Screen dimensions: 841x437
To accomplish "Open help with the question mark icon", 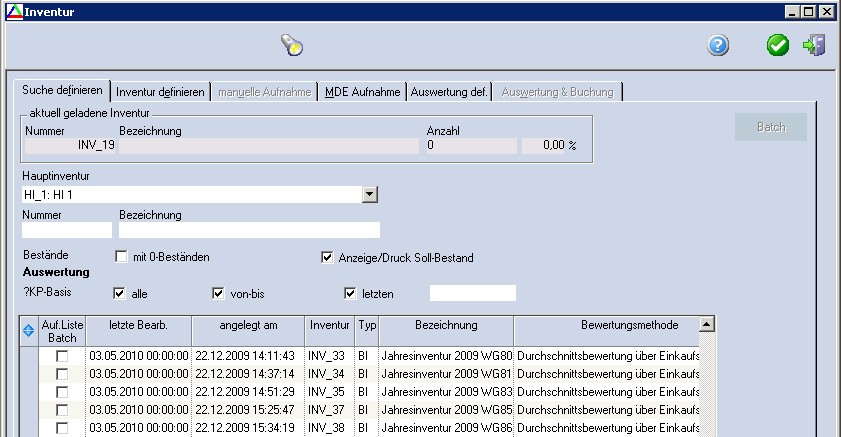I will click(717, 45).
